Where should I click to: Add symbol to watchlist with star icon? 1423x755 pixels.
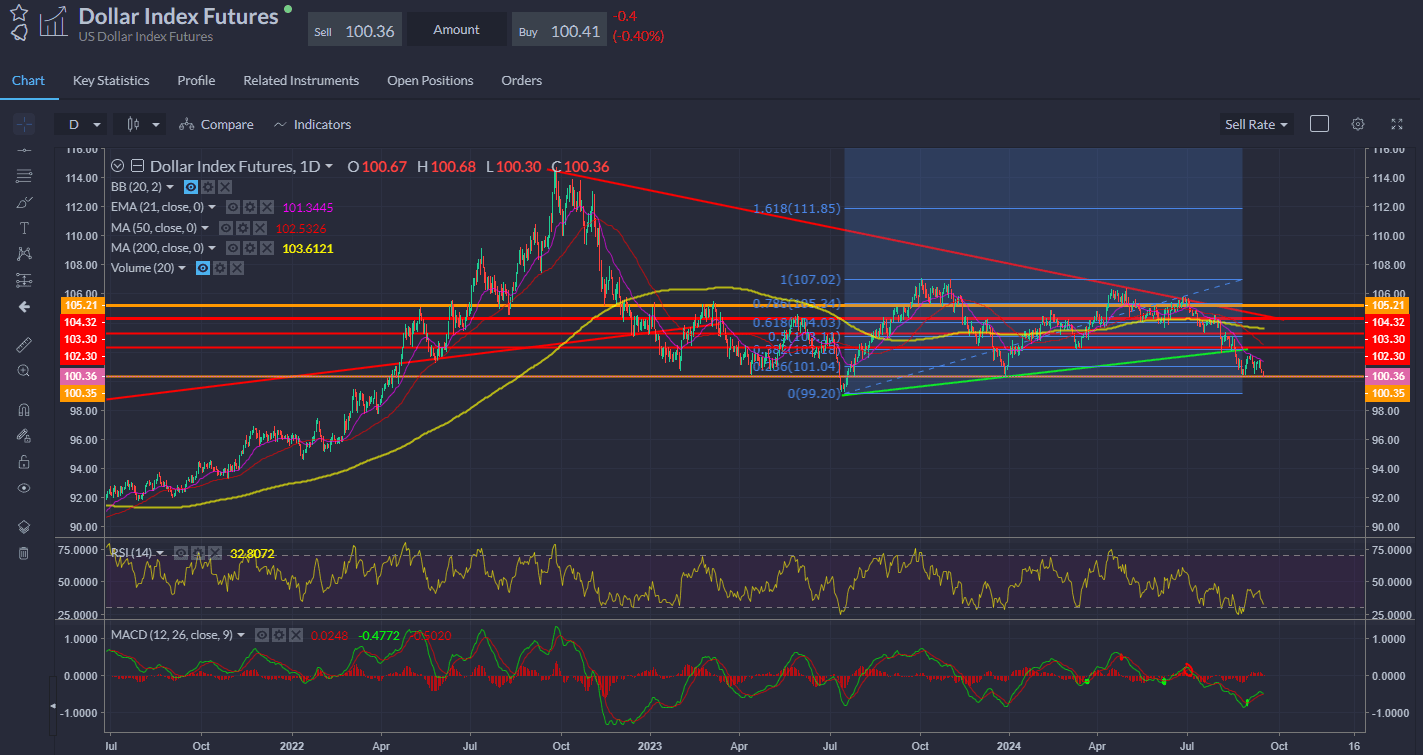click(19, 12)
